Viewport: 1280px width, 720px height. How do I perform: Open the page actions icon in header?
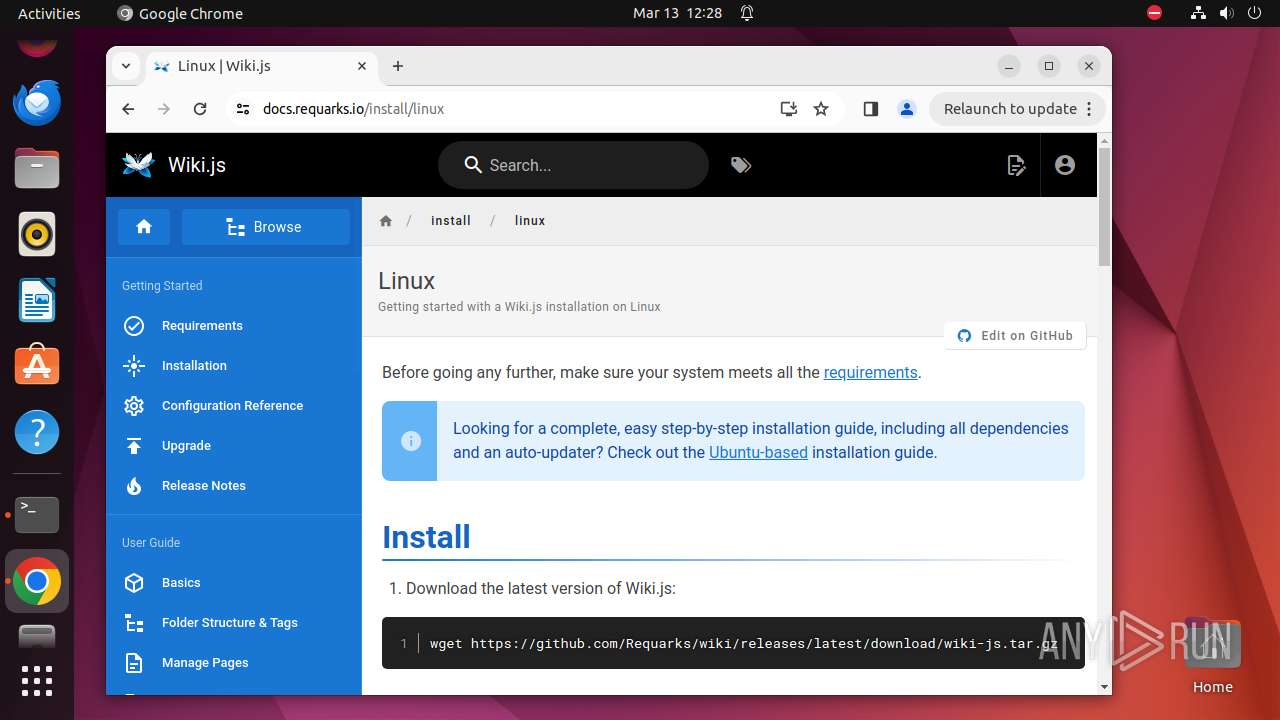1016,165
